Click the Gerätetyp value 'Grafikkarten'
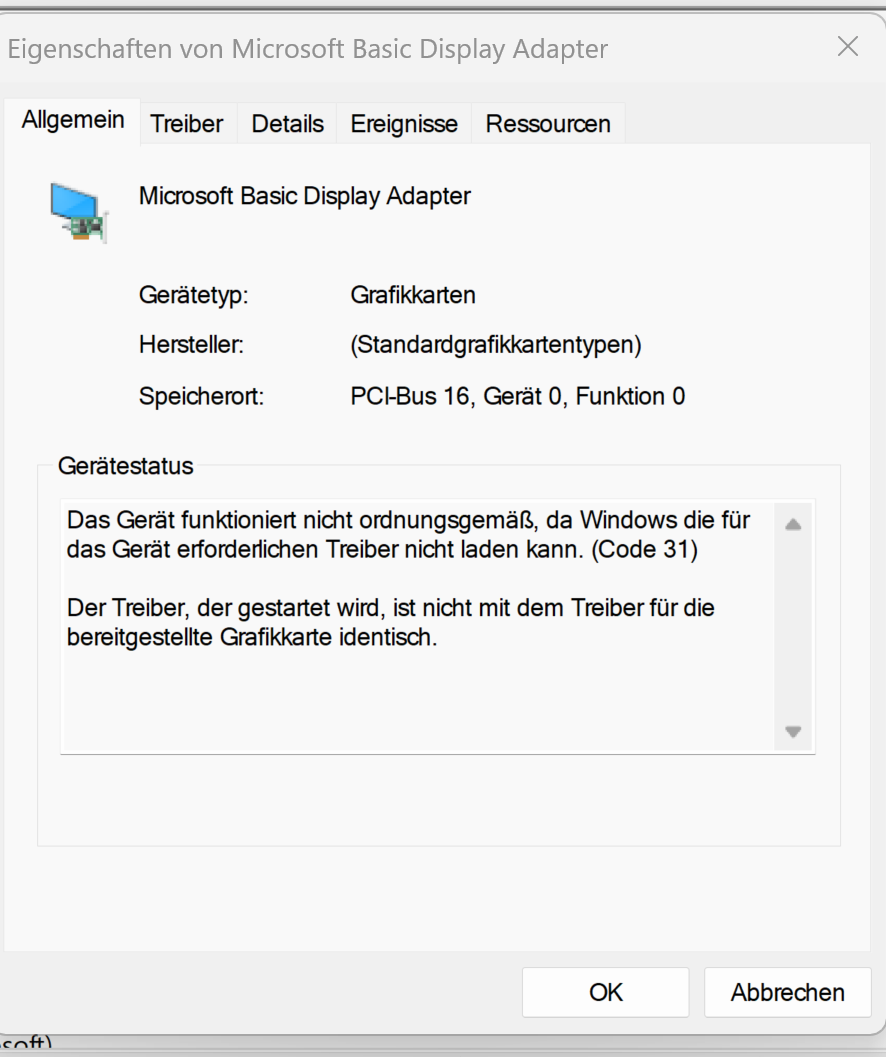The height and width of the screenshot is (1057, 886). tap(413, 295)
